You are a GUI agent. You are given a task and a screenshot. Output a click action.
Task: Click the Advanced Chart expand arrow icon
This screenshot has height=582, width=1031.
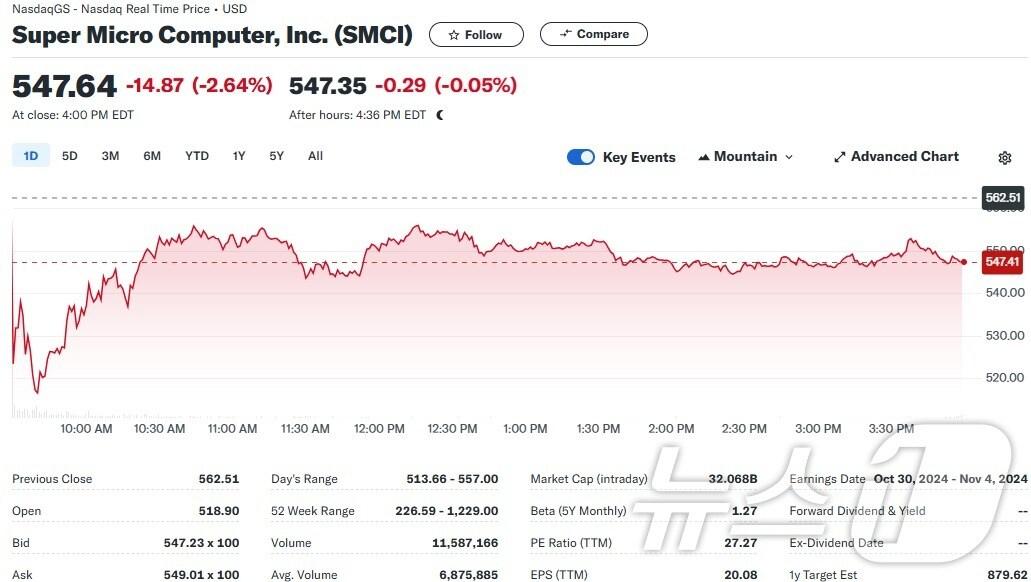pyautogui.click(x=840, y=157)
